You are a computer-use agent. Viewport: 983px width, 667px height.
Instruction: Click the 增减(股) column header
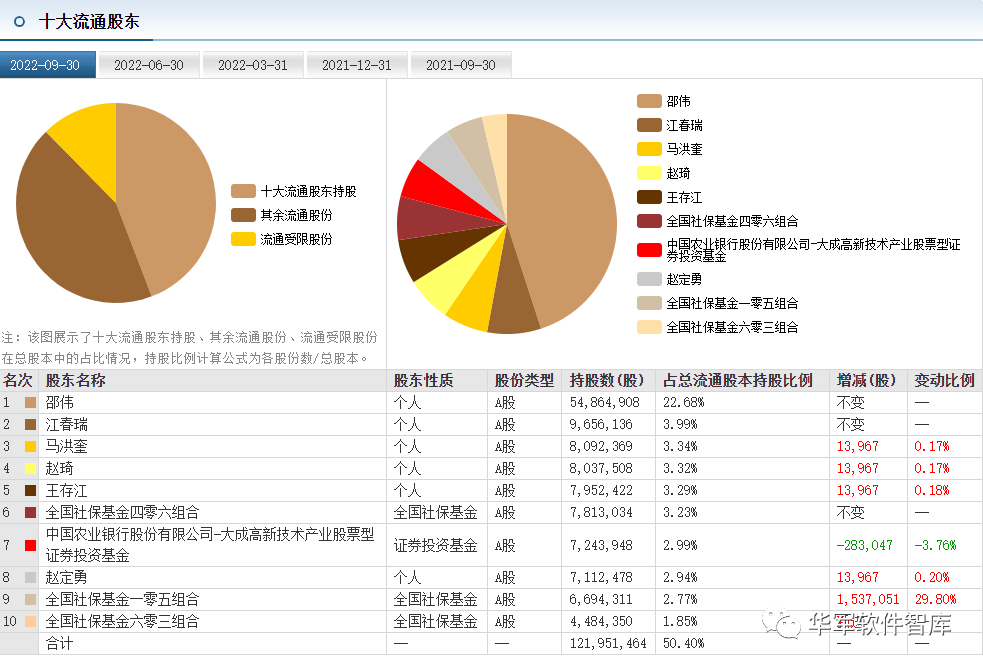coord(866,381)
